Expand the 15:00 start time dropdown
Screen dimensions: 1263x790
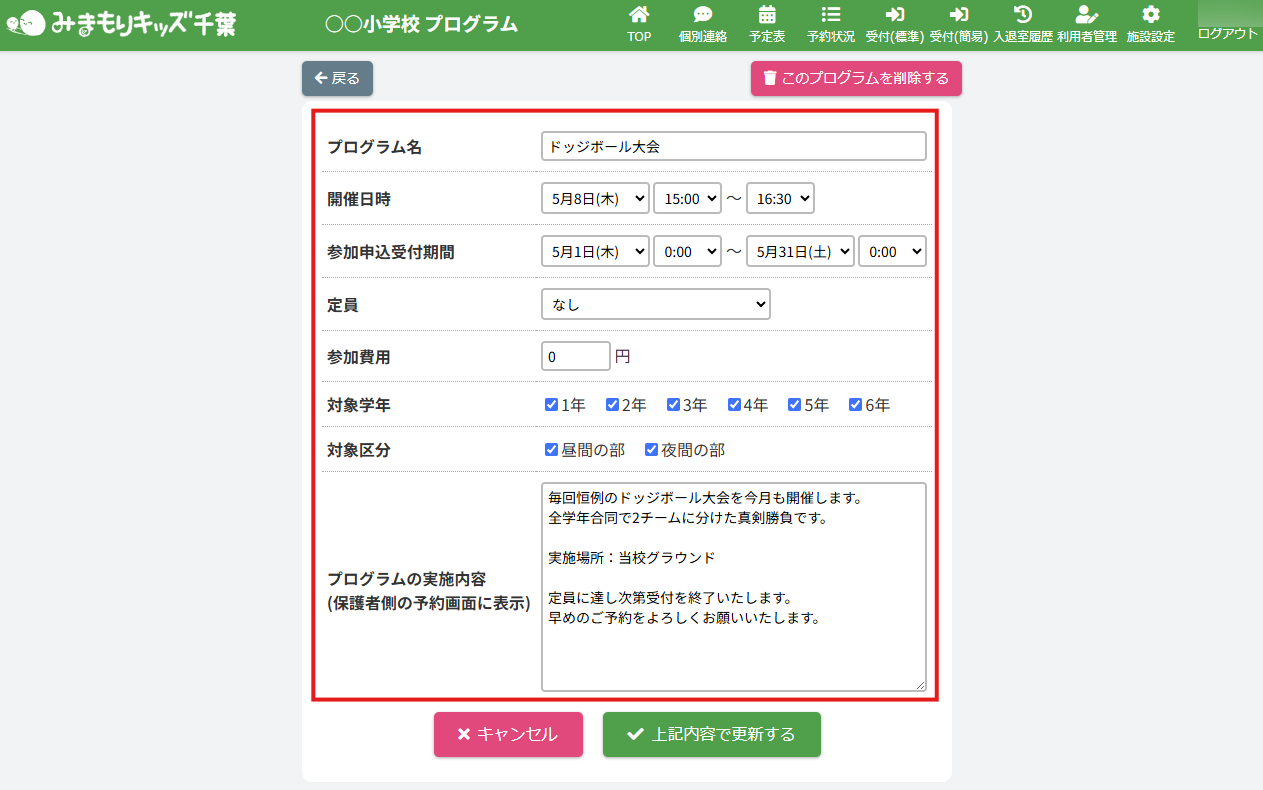687,199
